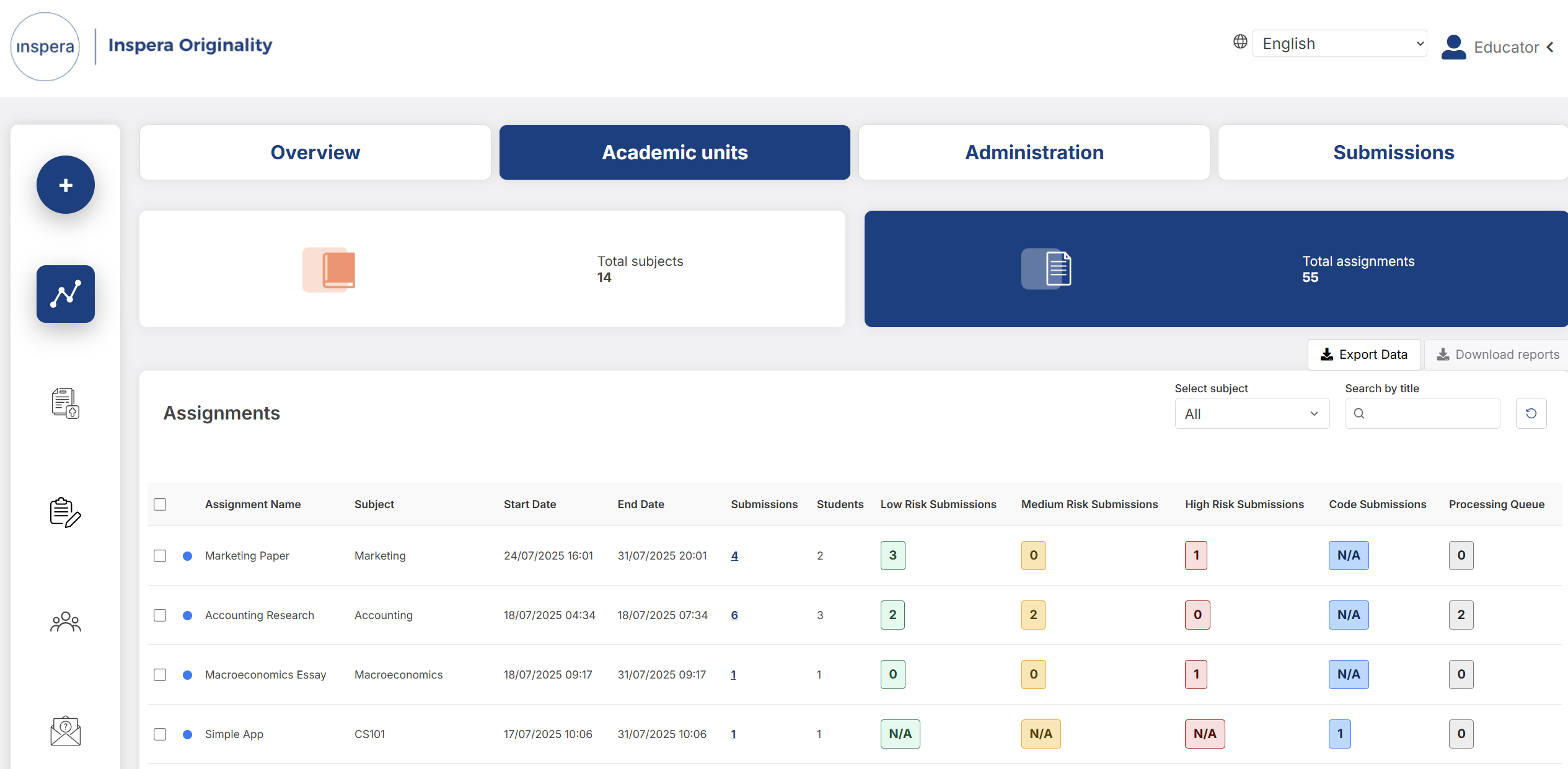
Task: Select the Total subjects card
Action: point(492,269)
